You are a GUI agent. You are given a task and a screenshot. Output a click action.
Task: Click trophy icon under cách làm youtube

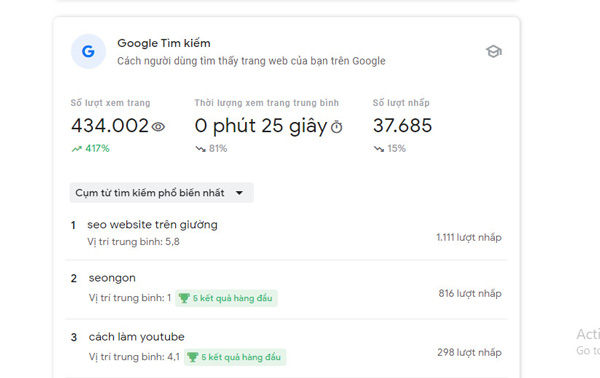click(192, 357)
